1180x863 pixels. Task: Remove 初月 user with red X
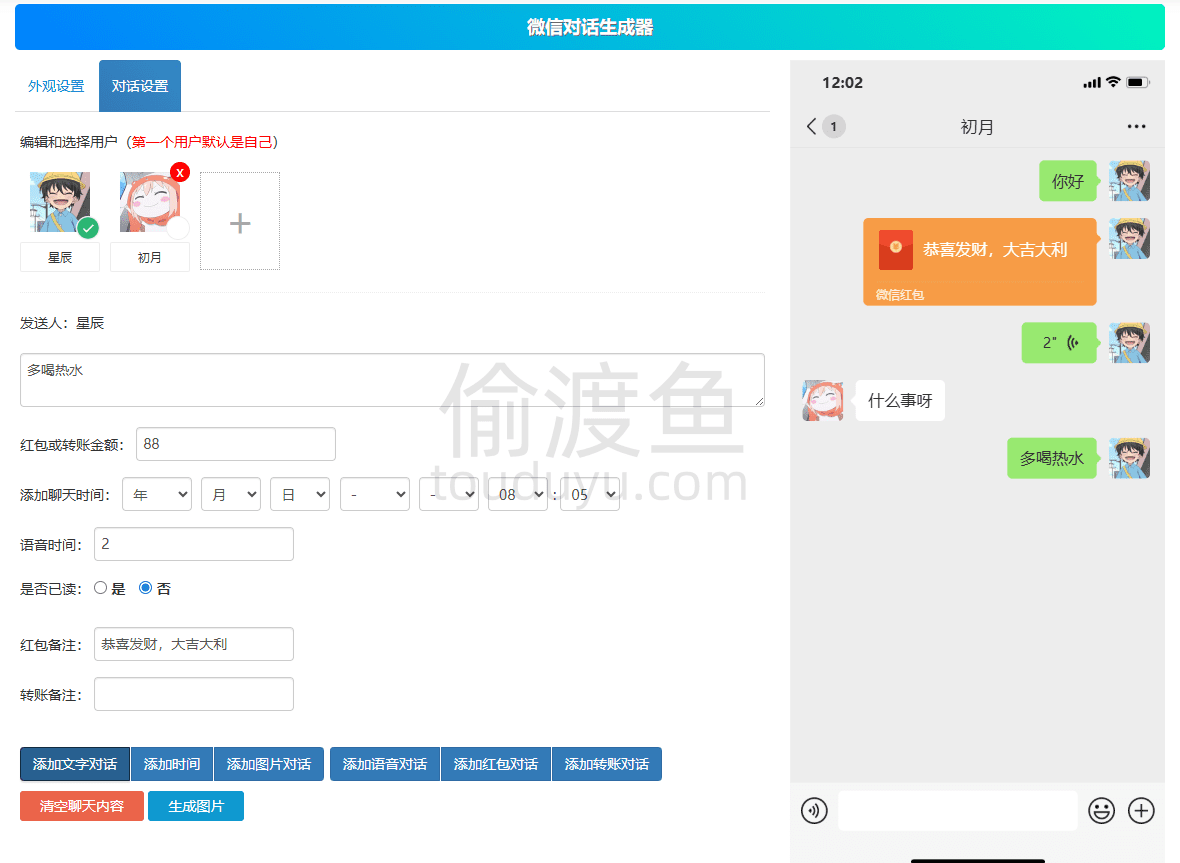pyautogui.click(x=180, y=172)
